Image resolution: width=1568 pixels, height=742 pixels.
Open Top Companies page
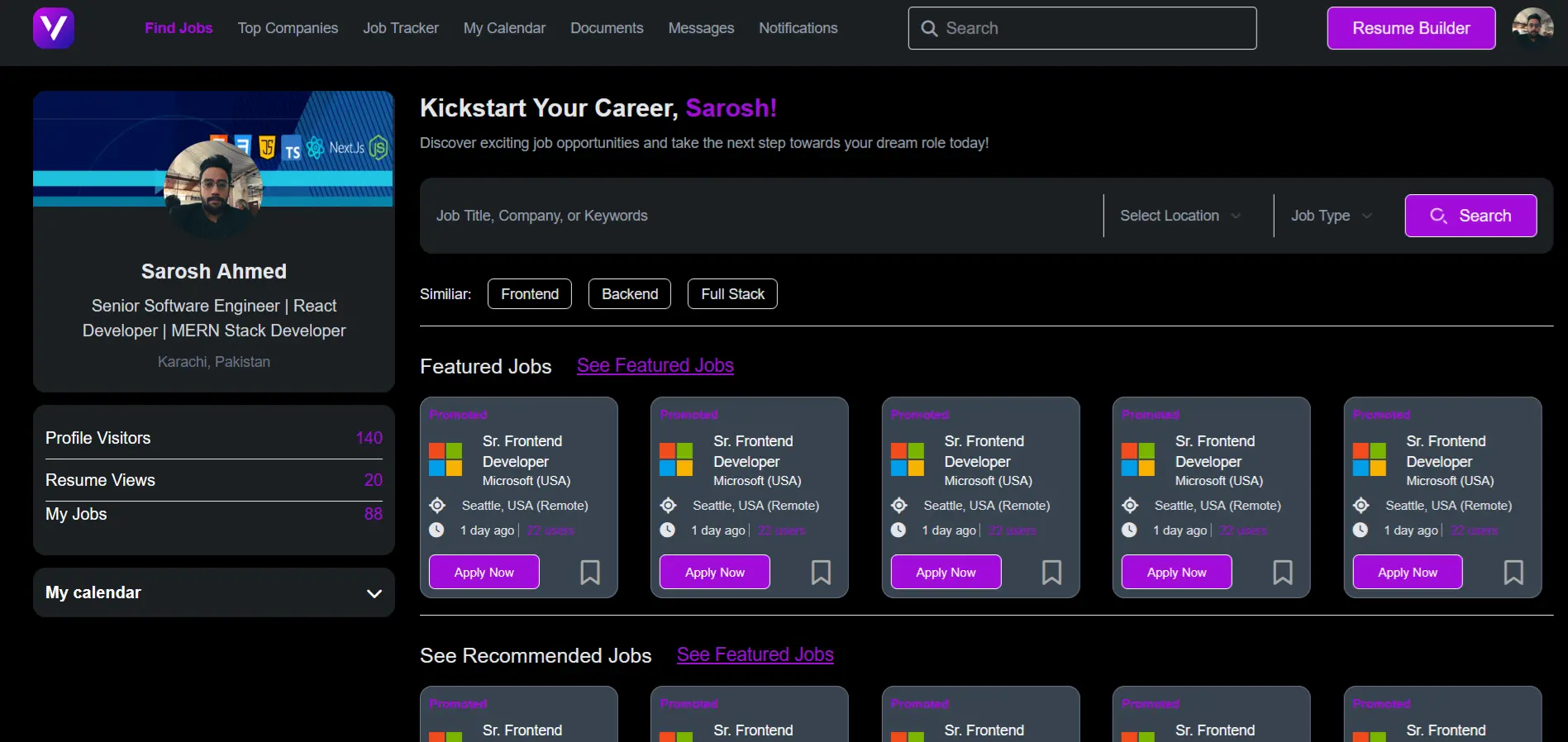tap(288, 28)
